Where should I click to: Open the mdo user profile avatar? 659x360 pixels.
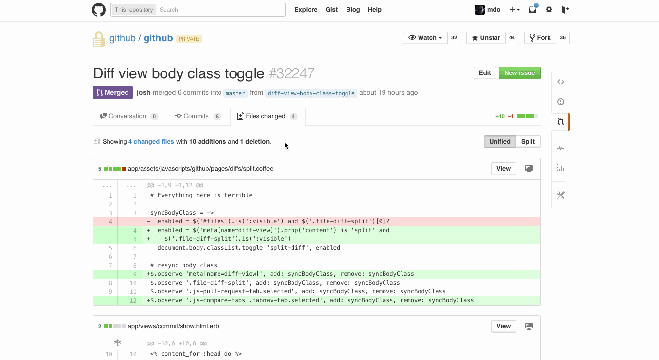[480, 10]
